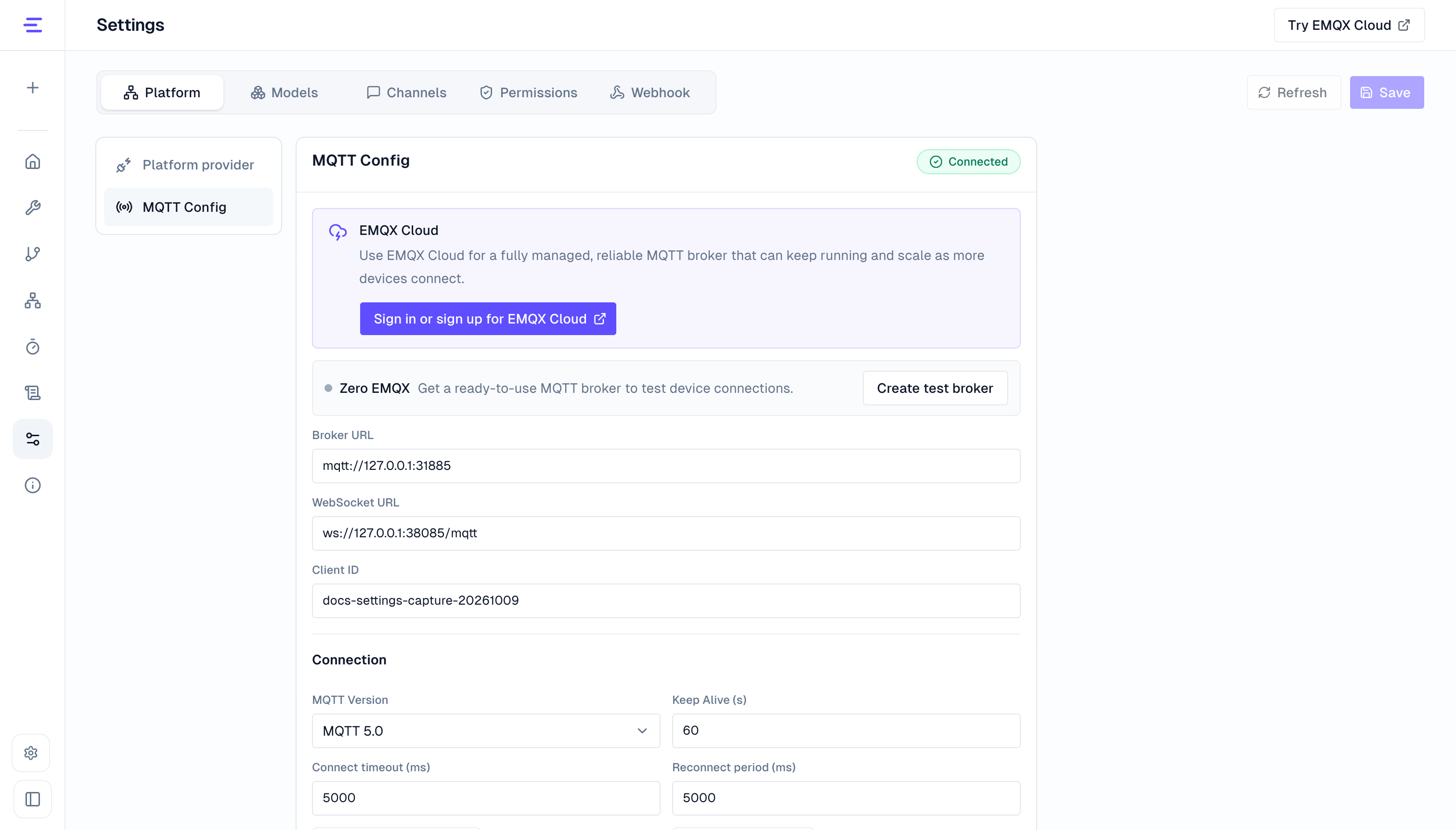Image resolution: width=1456 pixels, height=830 pixels.
Task: Click the Broker URL input field
Action: 666,466
